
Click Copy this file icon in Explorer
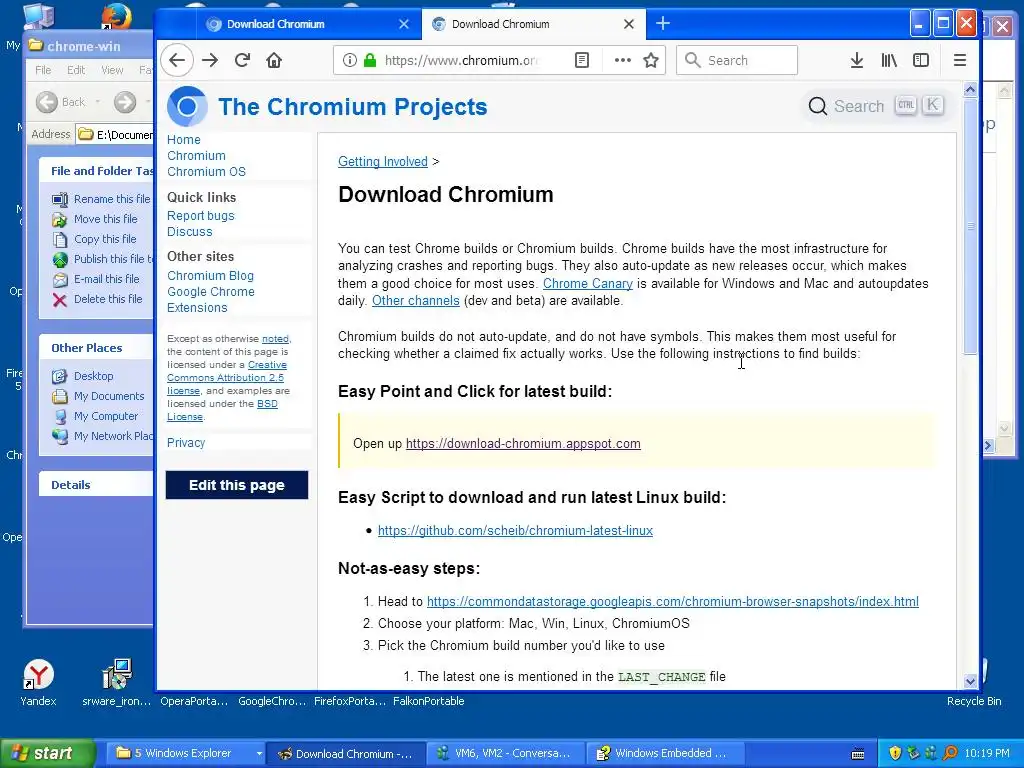tap(59, 240)
